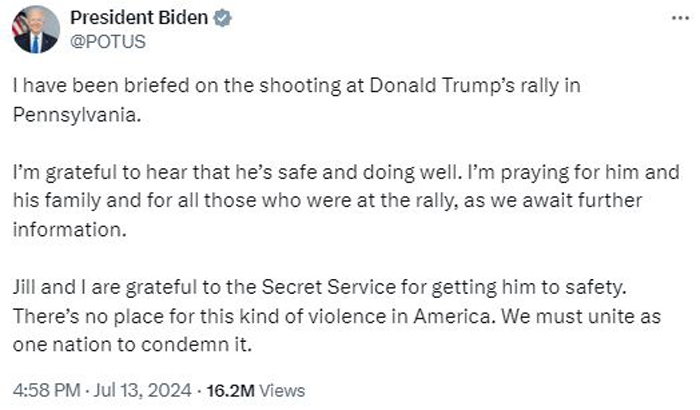Image resolution: width=700 pixels, height=410 pixels.
Task: Visit the @POTUS handle link
Action: click(108, 42)
